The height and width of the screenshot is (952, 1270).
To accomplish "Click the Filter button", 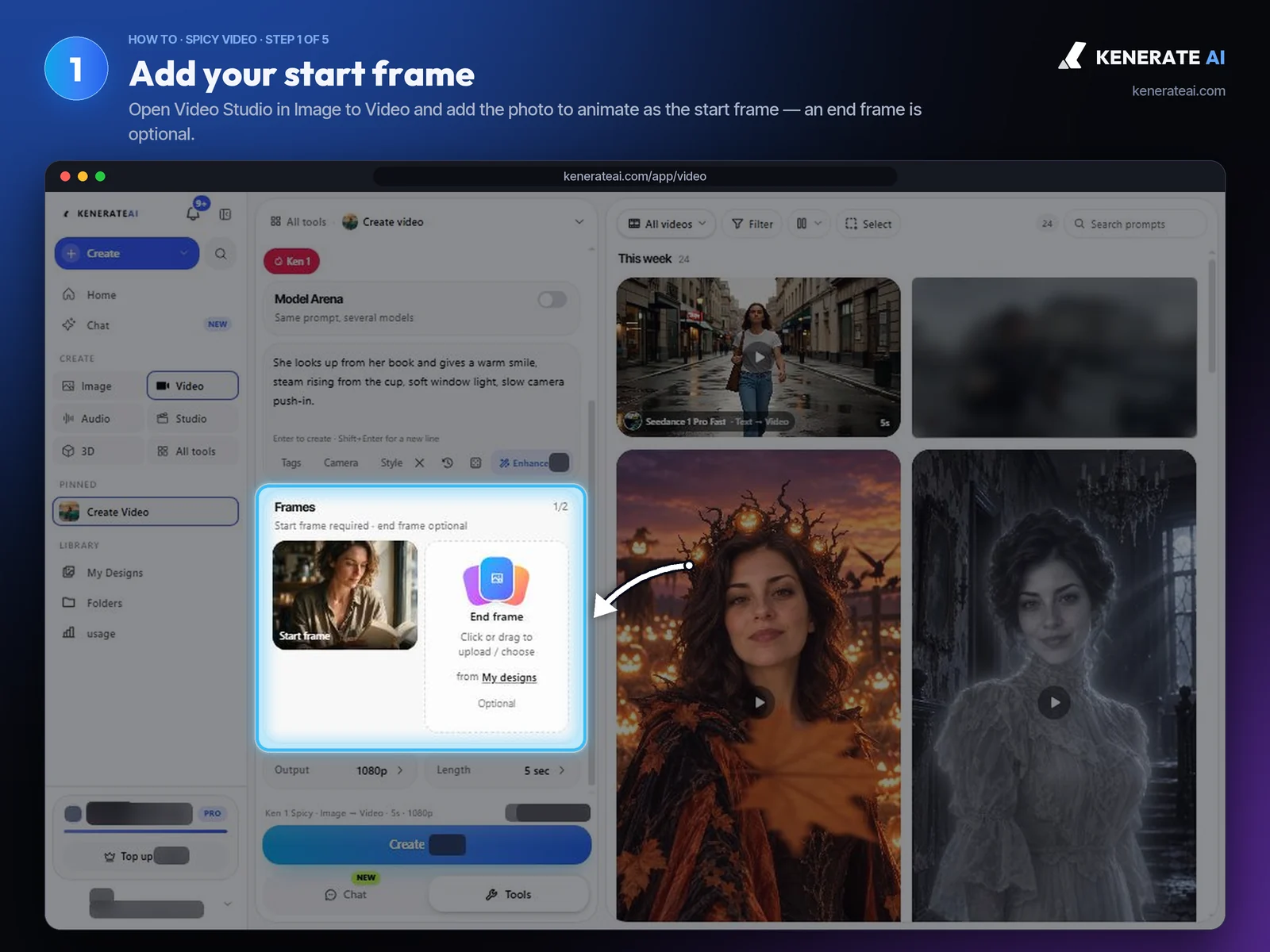I will 752,224.
